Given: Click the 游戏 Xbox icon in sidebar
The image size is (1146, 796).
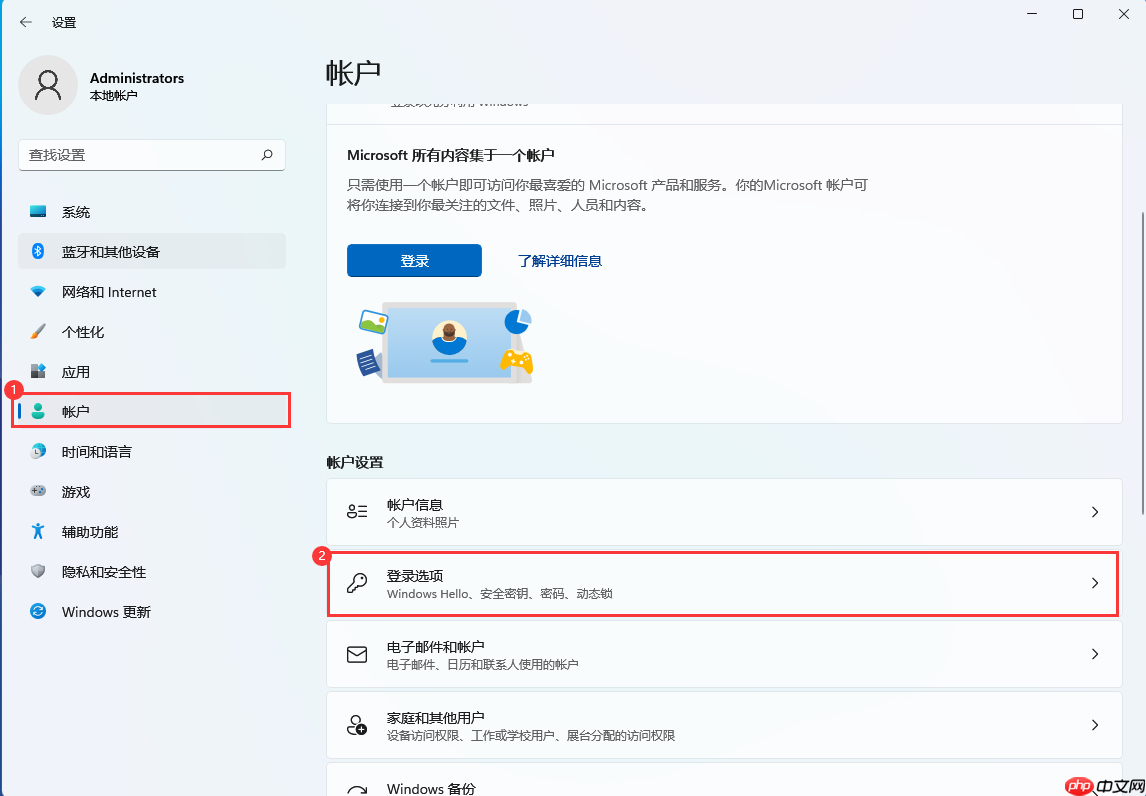Looking at the screenshot, I should [36, 491].
